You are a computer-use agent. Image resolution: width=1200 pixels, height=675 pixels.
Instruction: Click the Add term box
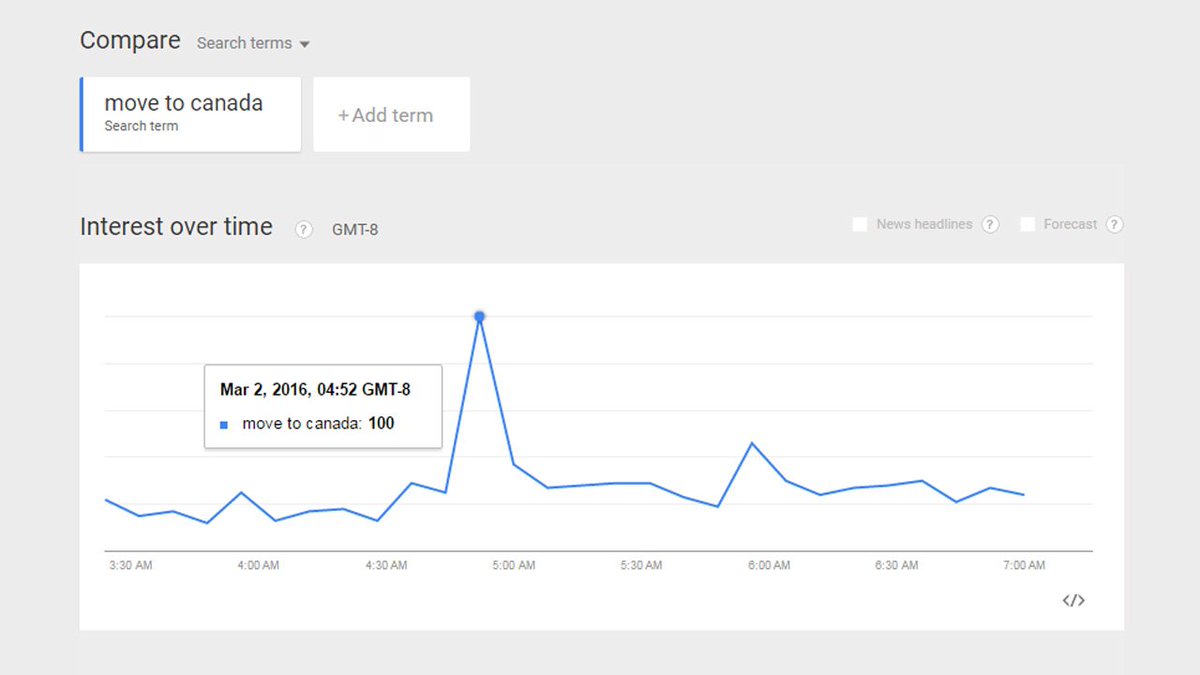tap(391, 115)
